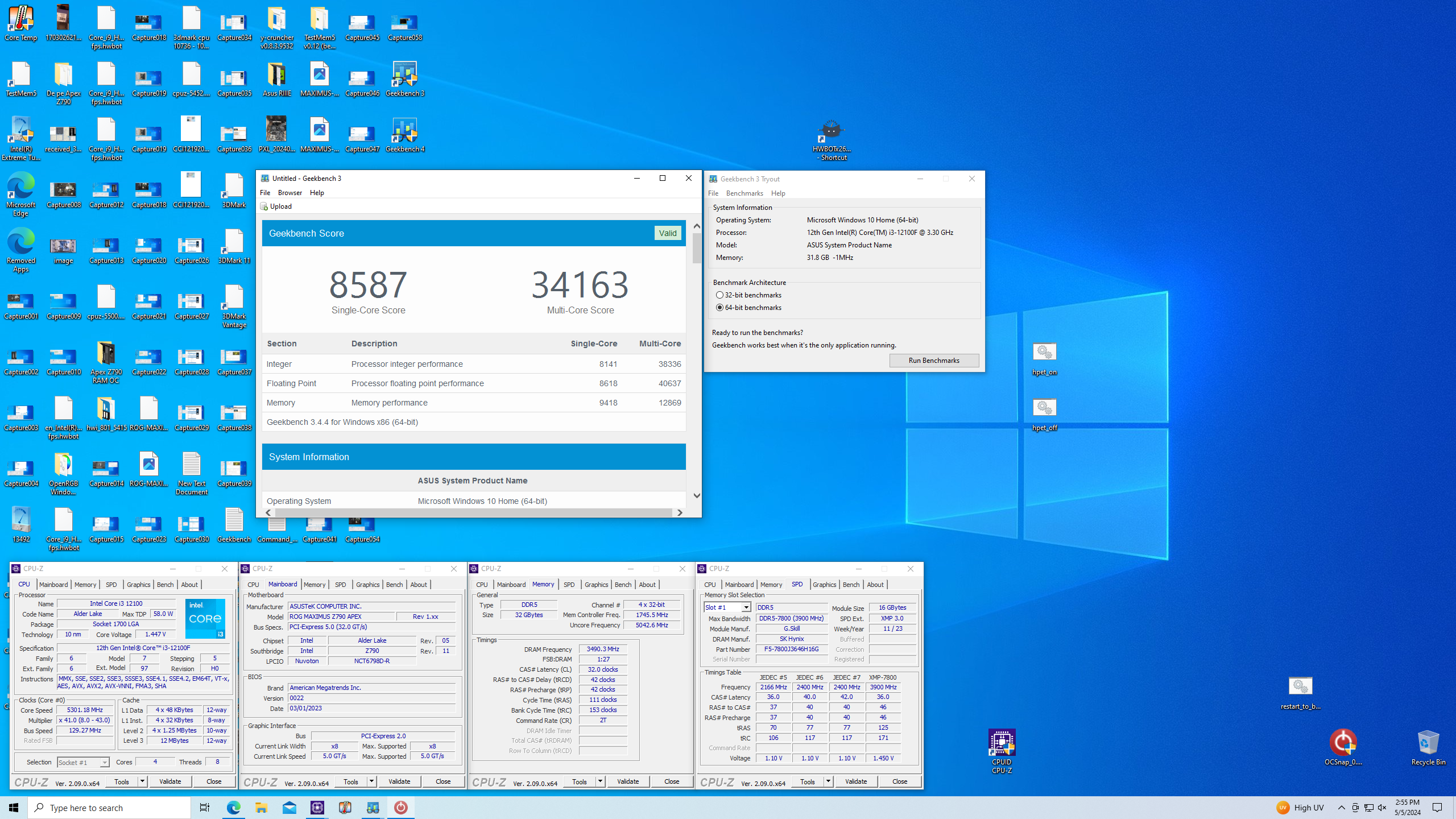Open the y-cruncher v0.8.3.9532 folder icon
This screenshot has height=819, width=1456.
pyautogui.click(x=277, y=27)
